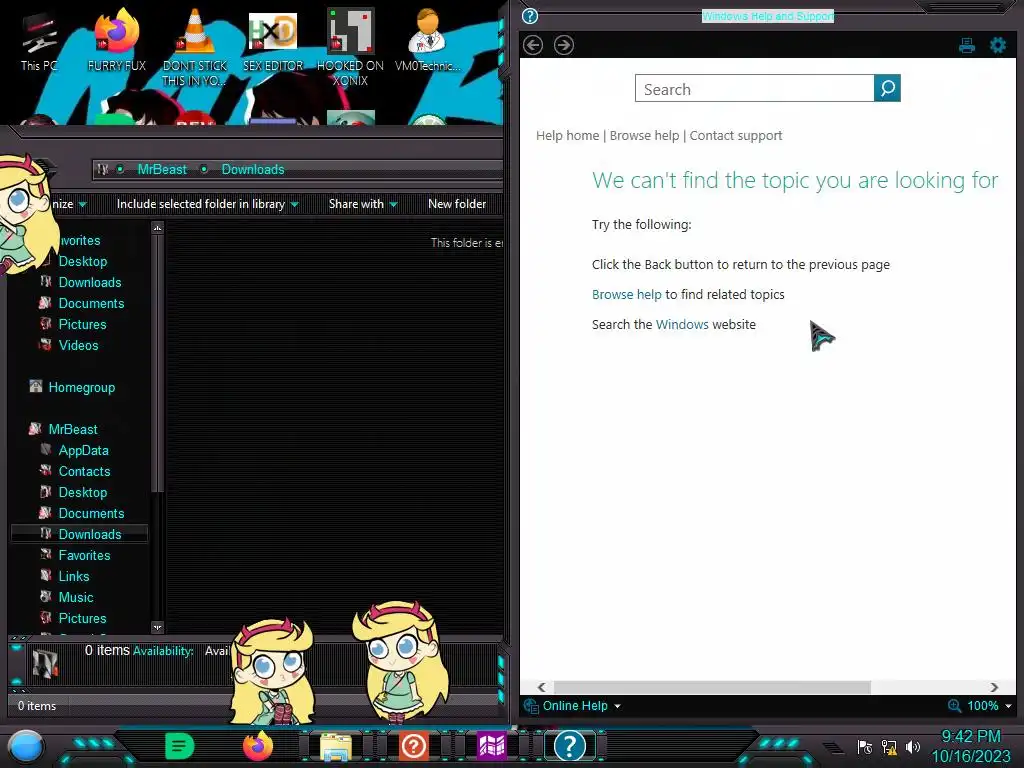Click the help window question mark icon
This screenshot has width=1024, height=768.
click(x=530, y=16)
